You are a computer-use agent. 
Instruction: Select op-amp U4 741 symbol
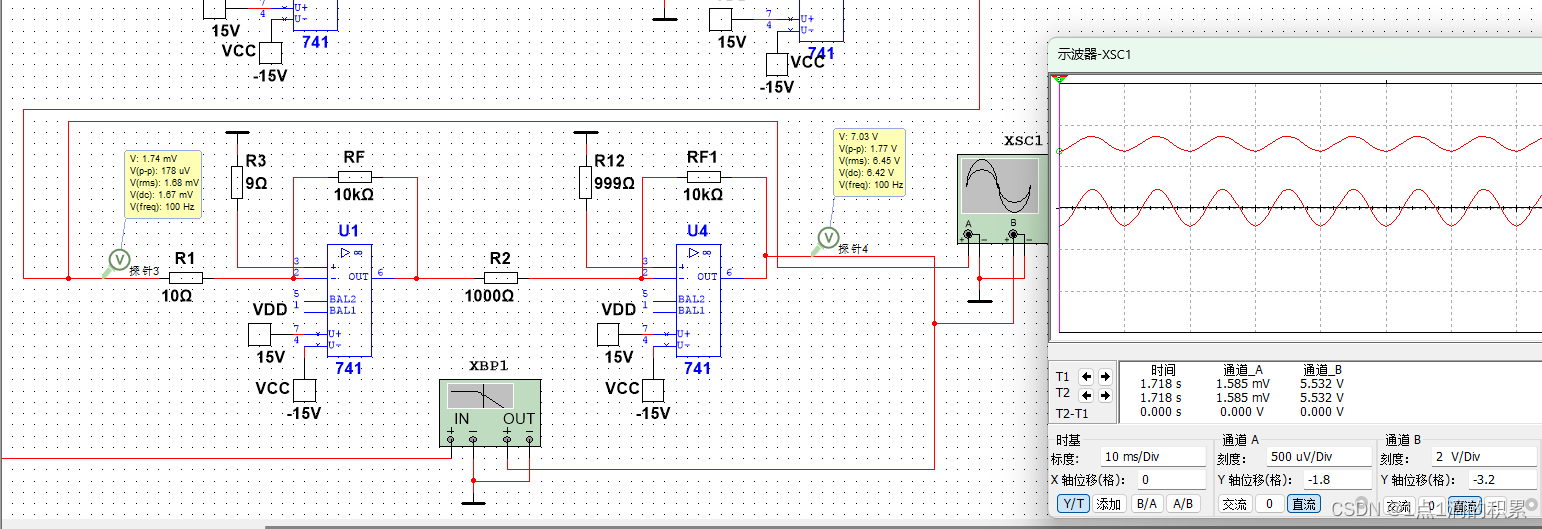[697, 300]
